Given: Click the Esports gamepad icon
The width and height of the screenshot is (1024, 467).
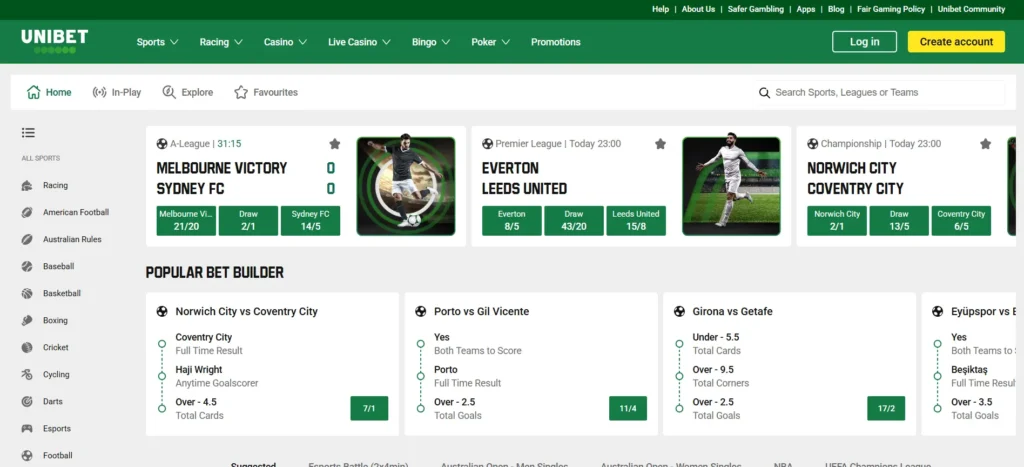Looking at the screenshot, I should tap(27, 429).
